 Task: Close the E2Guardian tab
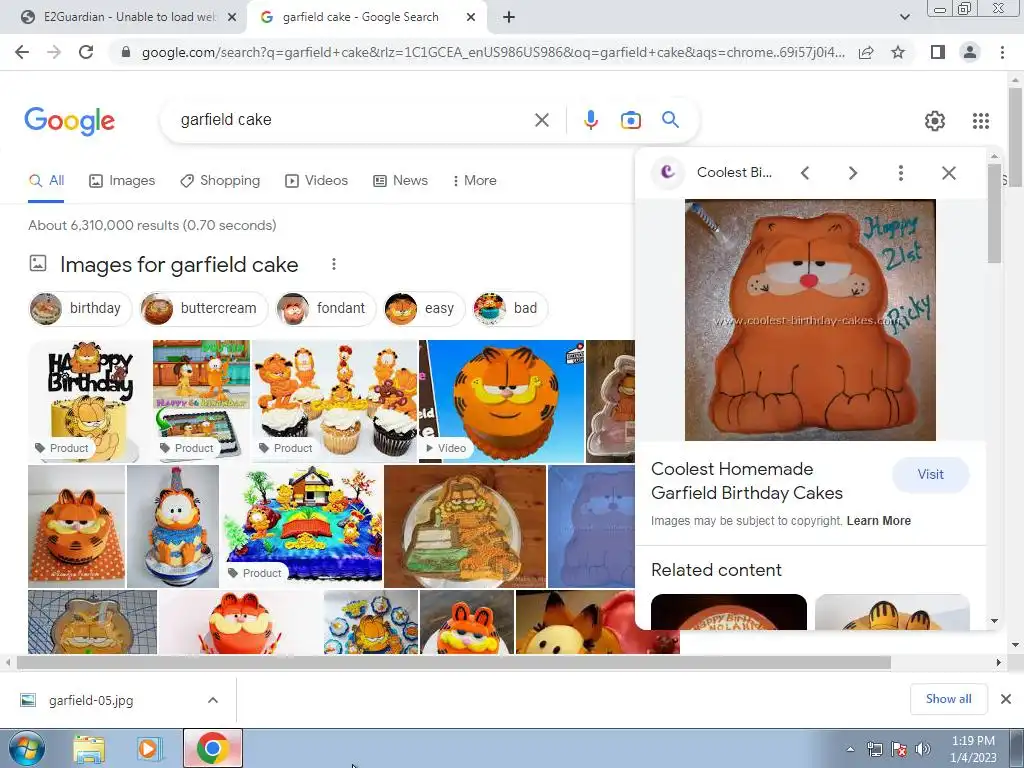click(232, 17)
